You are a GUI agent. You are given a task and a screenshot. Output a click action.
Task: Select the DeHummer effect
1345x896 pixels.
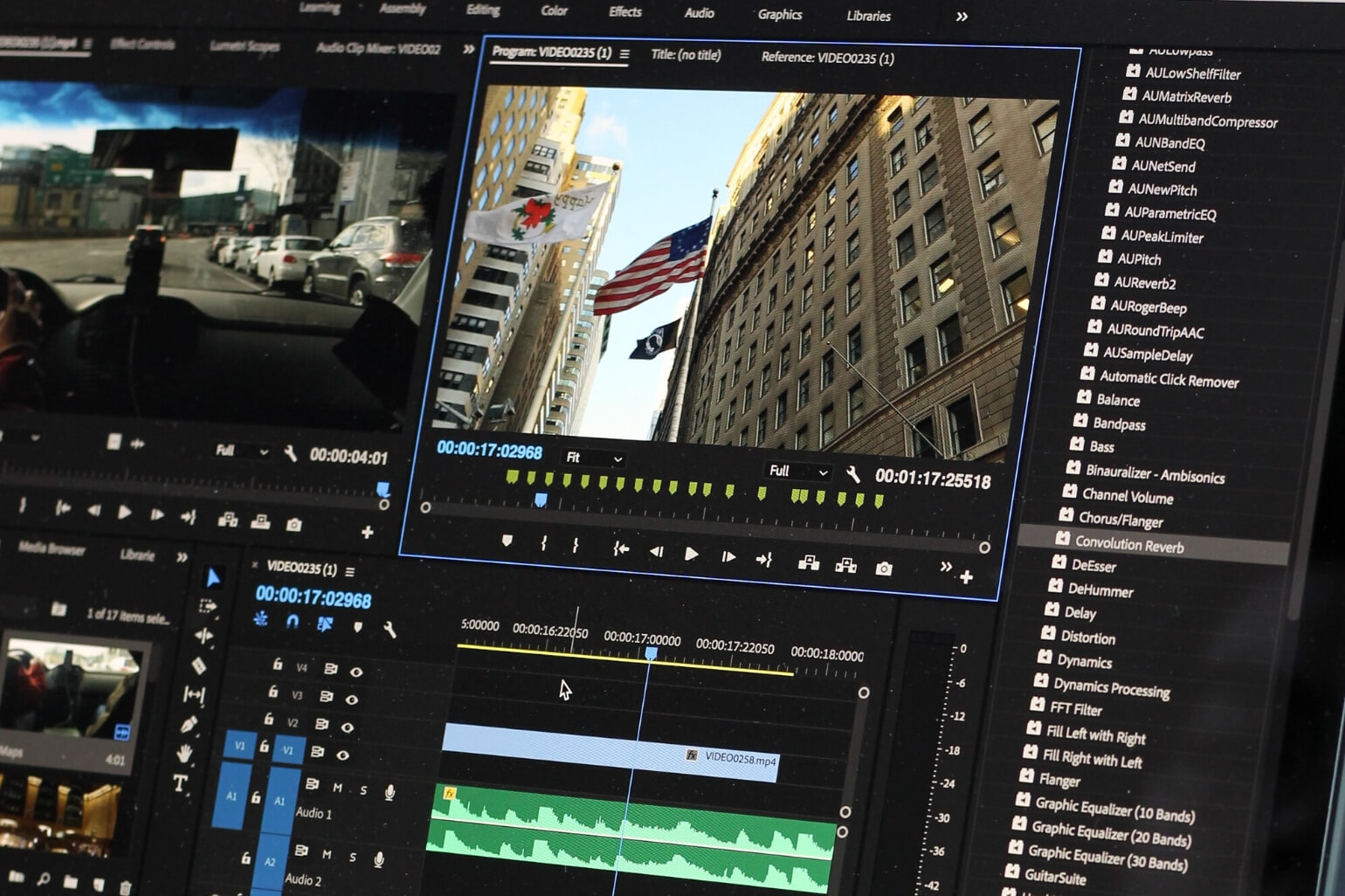1100,589
